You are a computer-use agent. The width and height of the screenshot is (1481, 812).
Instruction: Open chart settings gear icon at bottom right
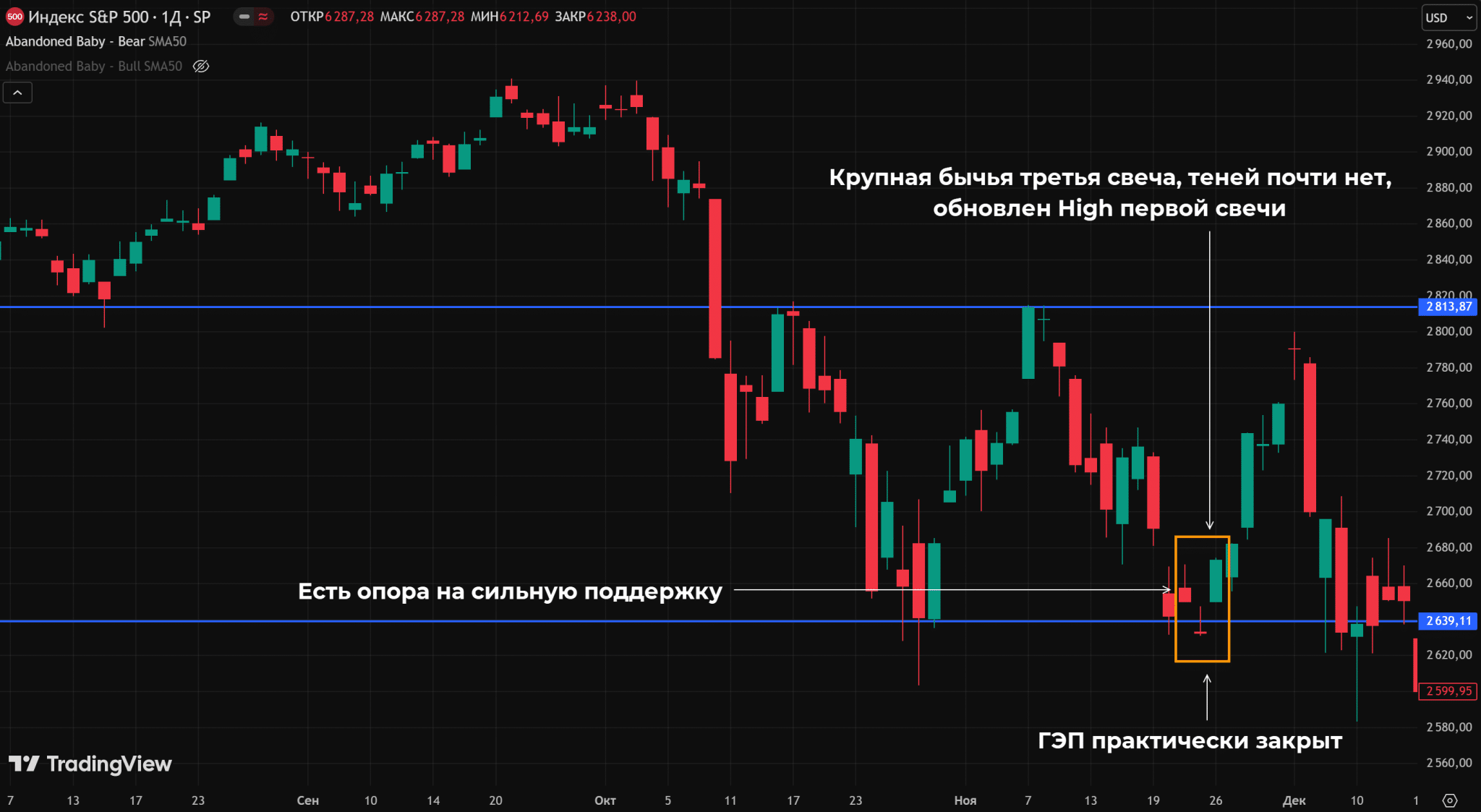(1449, 800)
